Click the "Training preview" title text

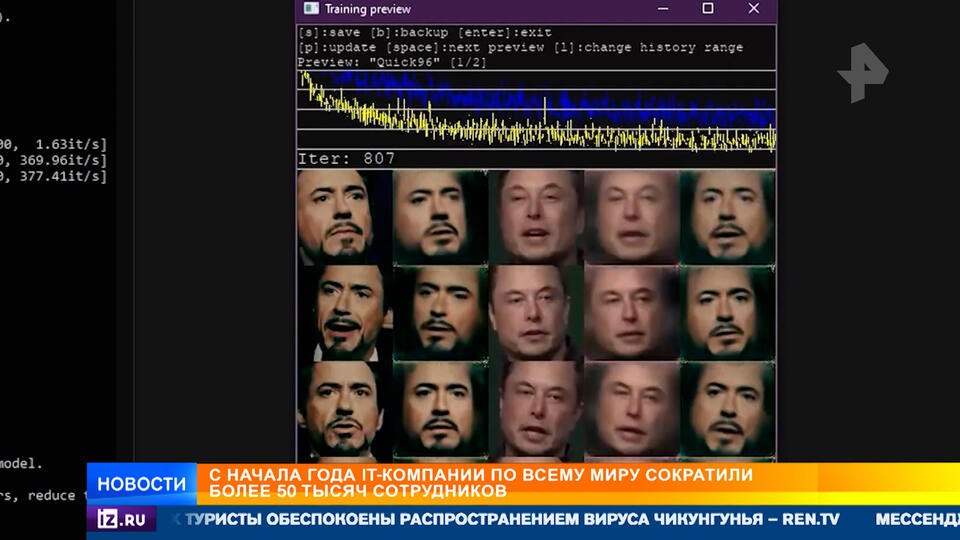(x=367, y=9)
